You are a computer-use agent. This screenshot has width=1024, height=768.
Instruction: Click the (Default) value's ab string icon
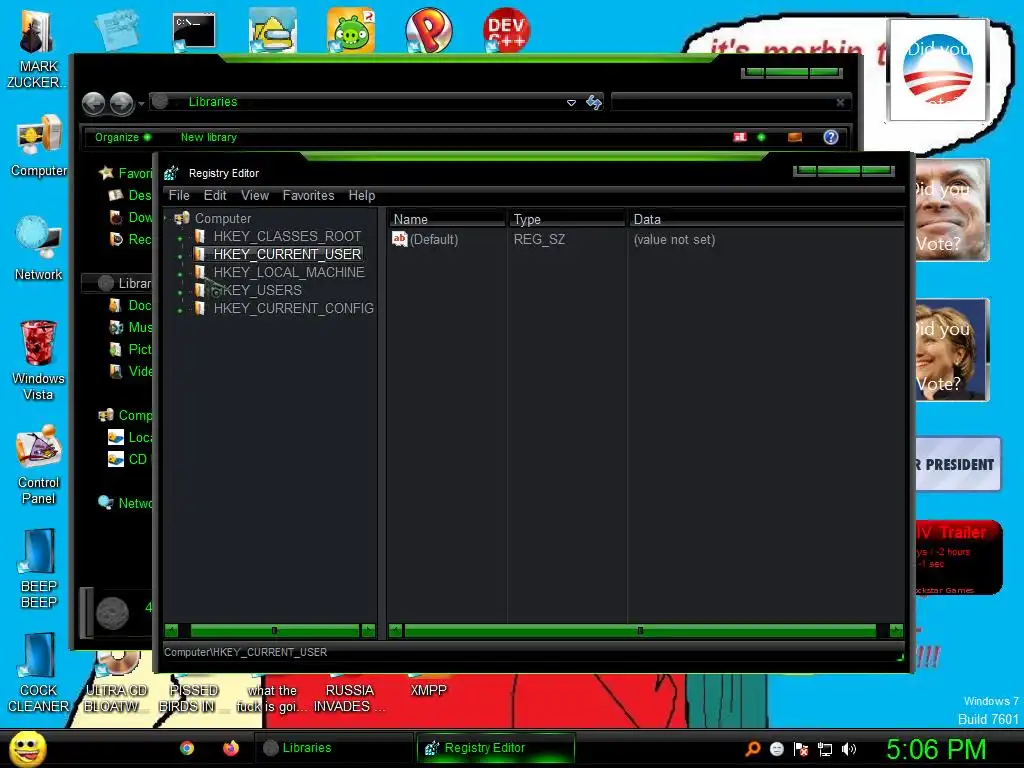[400, 239]
